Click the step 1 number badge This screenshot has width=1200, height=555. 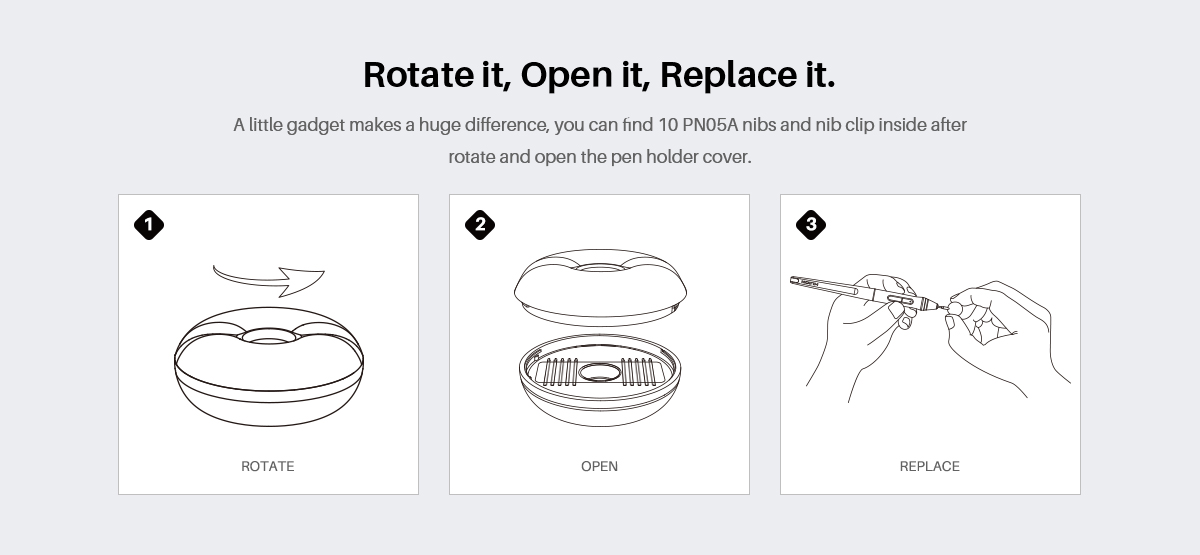149,225
